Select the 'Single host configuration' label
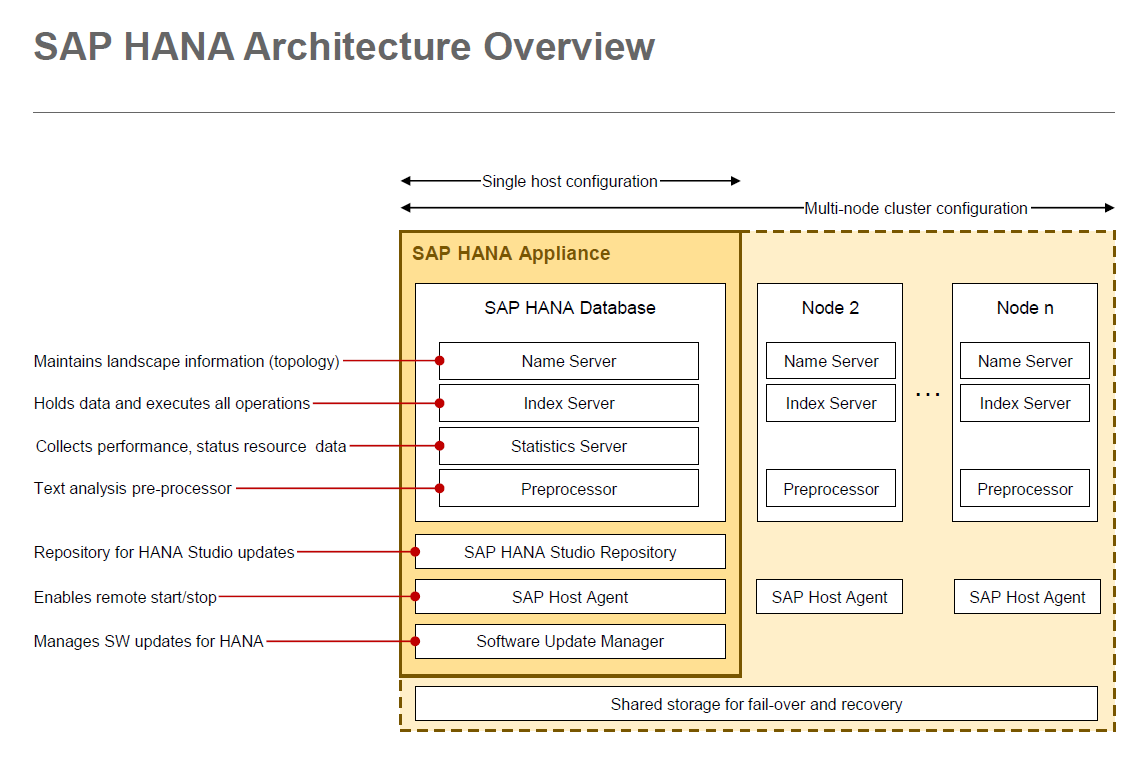 coord(569,182)
